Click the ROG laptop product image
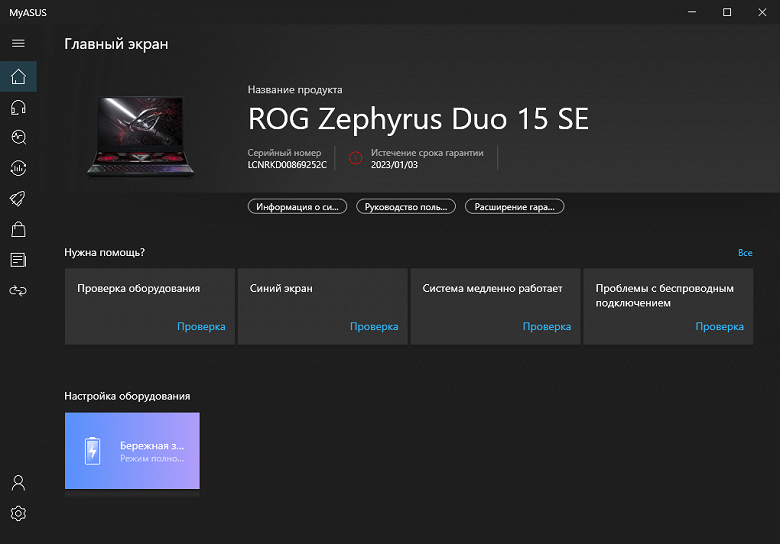 pos(140,136)
